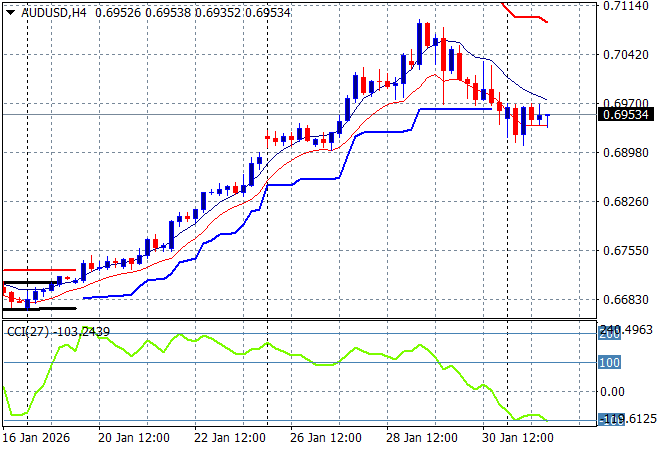Click the 0.66830 price axis label
Viewport: 660px width, 450px height.
point(625,299)
